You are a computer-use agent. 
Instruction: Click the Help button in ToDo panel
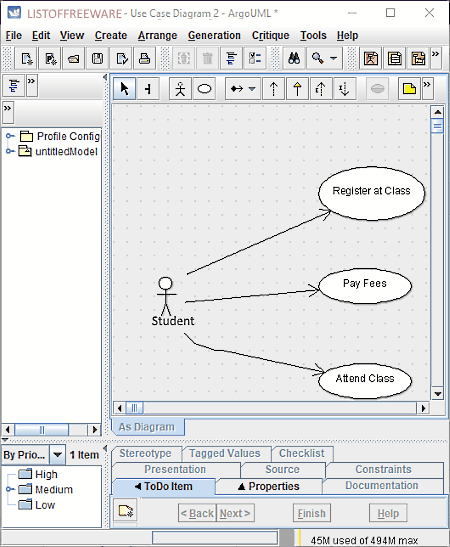388,513
